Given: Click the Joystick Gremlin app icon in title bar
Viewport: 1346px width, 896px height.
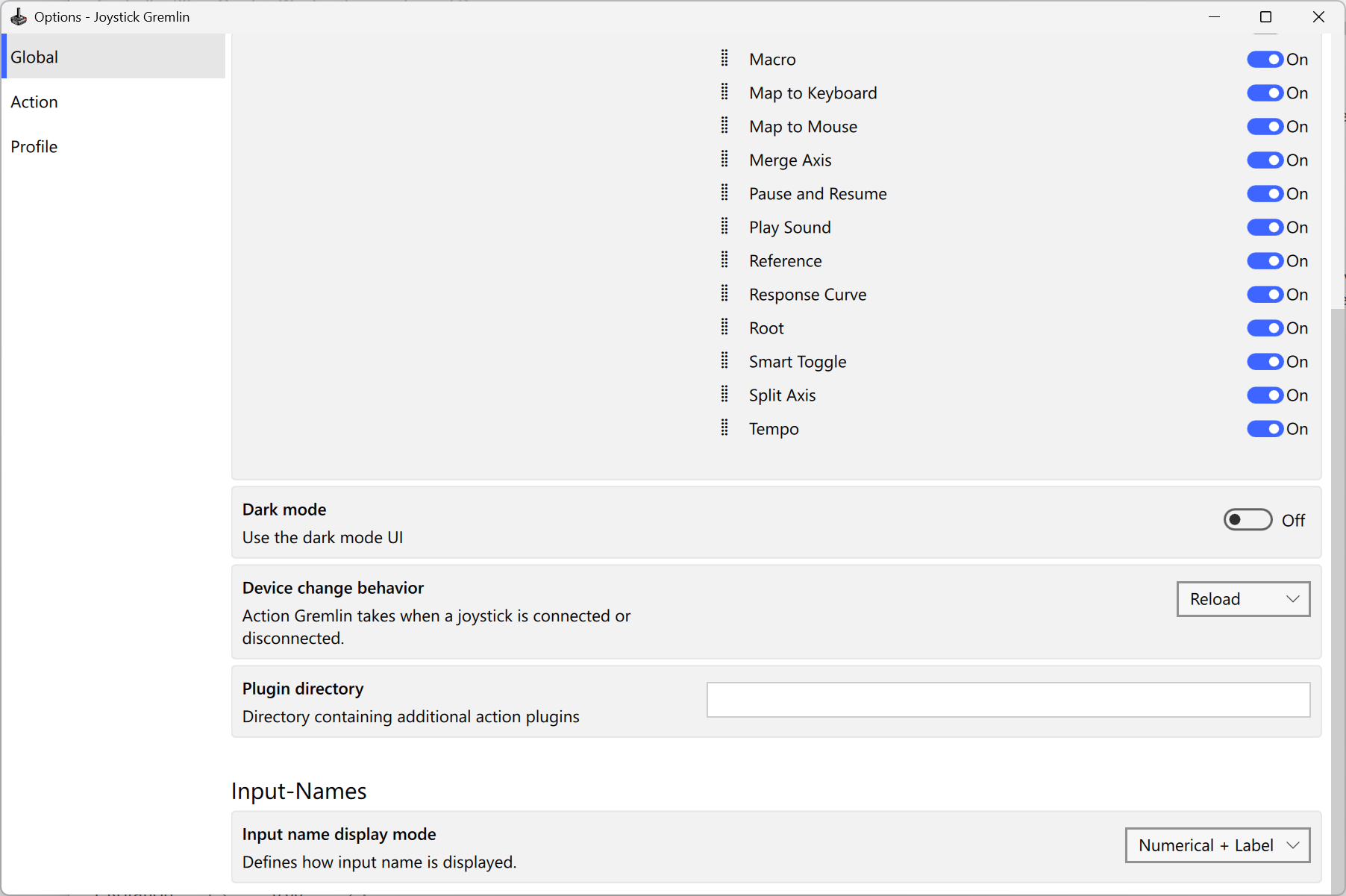Looking at the screenshot, I should (19, 16).
